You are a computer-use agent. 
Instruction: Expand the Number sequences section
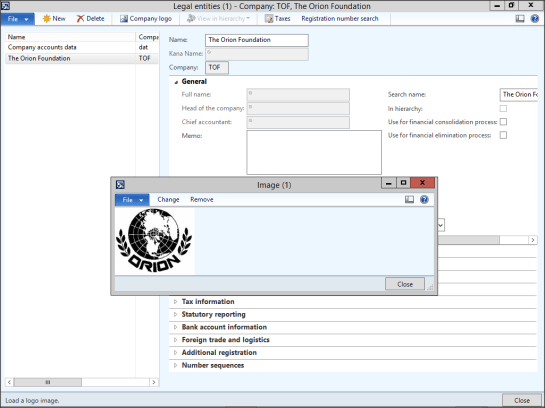coord(176,365)
